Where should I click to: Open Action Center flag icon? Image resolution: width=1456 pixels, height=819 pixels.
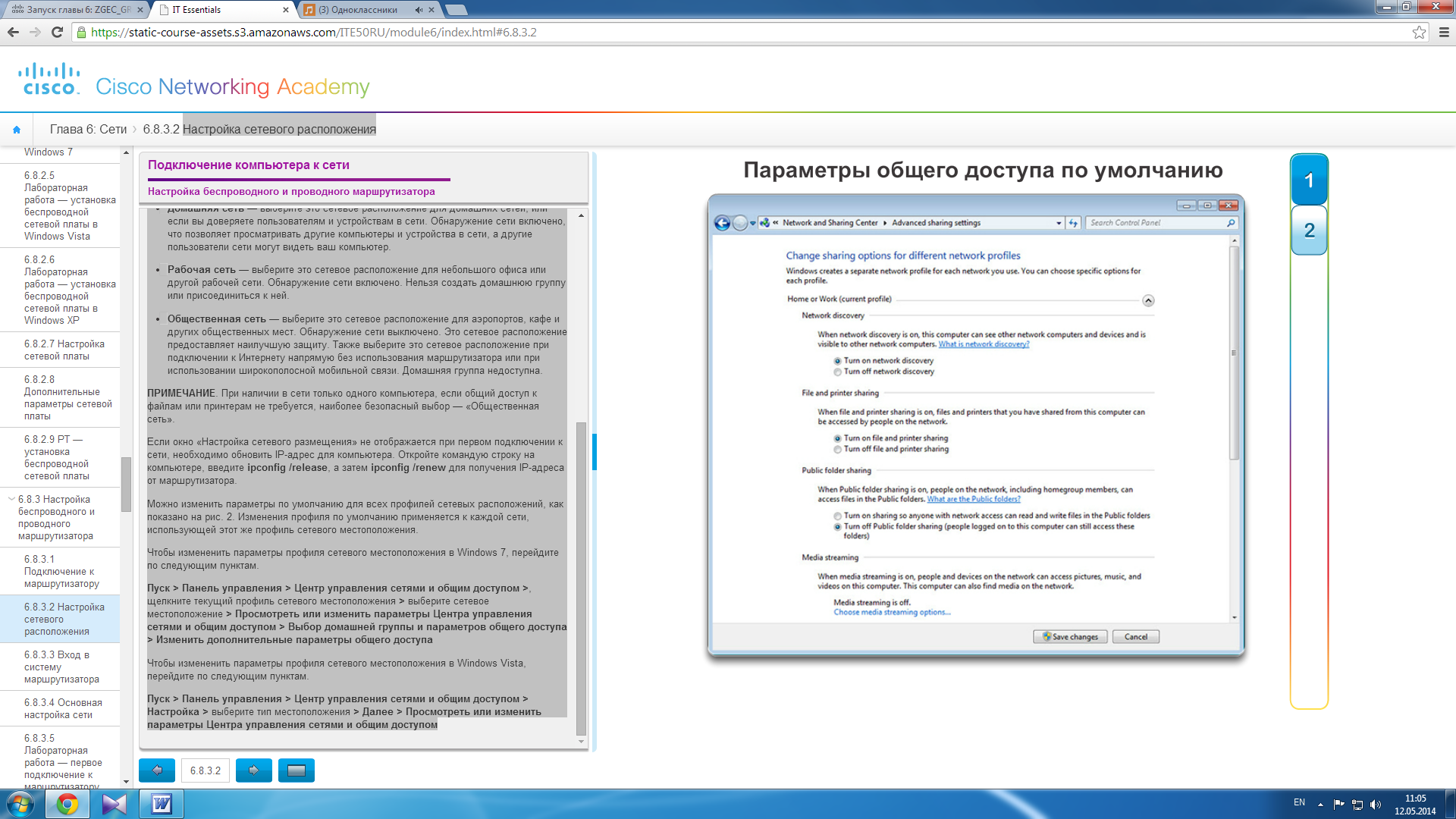click(x=1338, y=804)
